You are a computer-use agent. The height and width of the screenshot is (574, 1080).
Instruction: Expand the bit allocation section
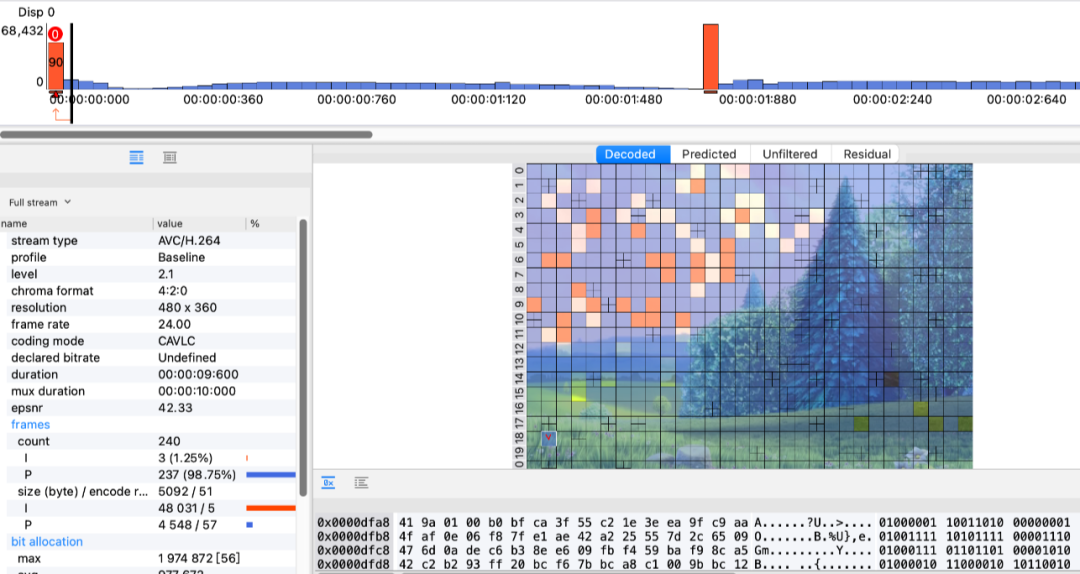tap(46, 541)
